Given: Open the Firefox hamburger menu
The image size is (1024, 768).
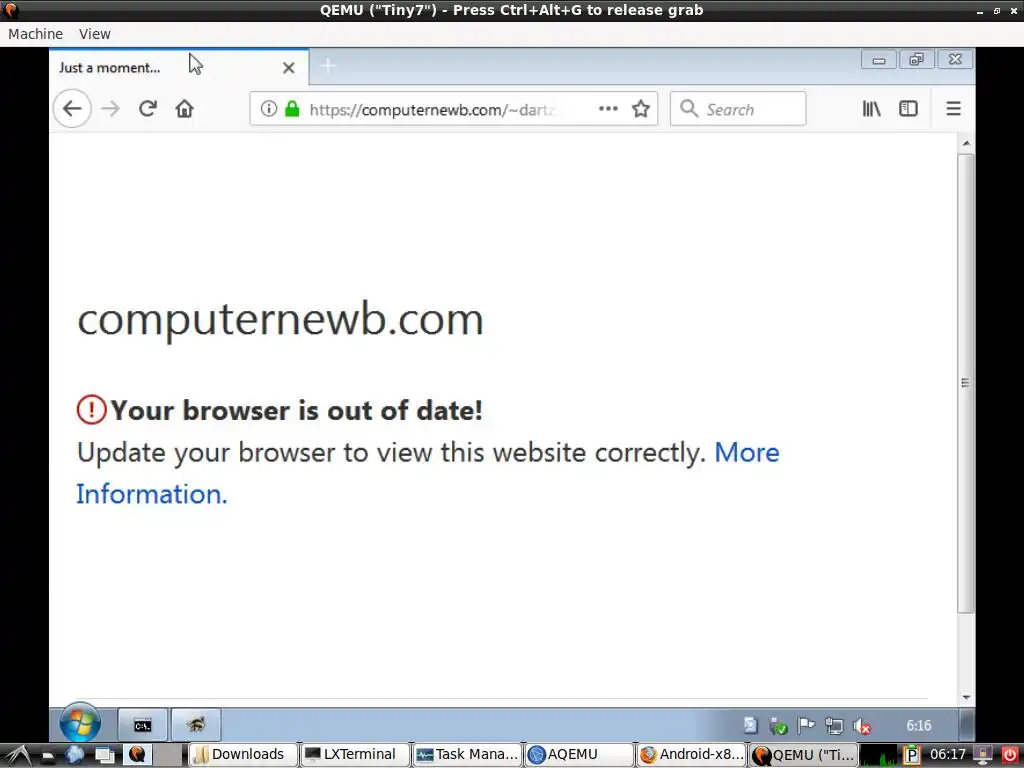Looking at the screenshot, I should (x=953, y=108).
